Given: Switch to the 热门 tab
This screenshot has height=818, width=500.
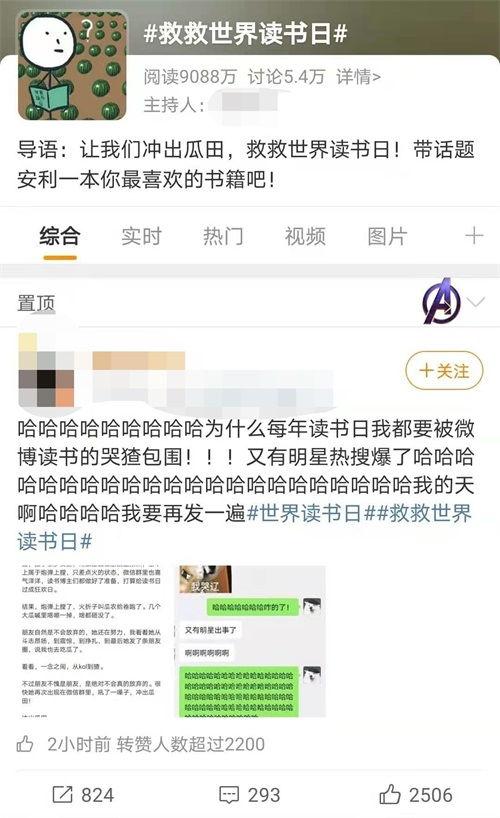Looking at the screenshot, I should pyautogui.click(x=223, y=236).
